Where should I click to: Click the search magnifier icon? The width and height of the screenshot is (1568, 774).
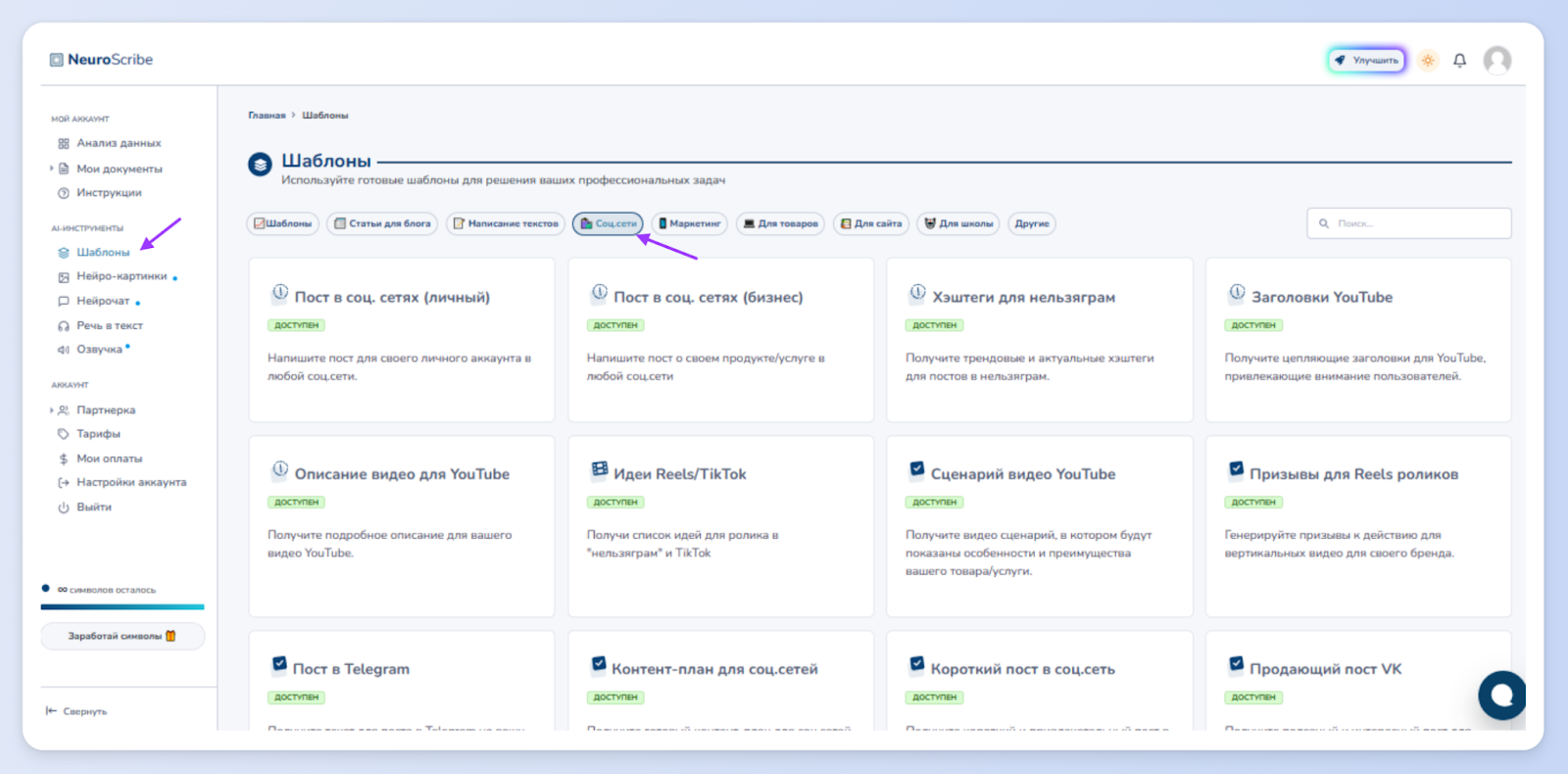1324,223
